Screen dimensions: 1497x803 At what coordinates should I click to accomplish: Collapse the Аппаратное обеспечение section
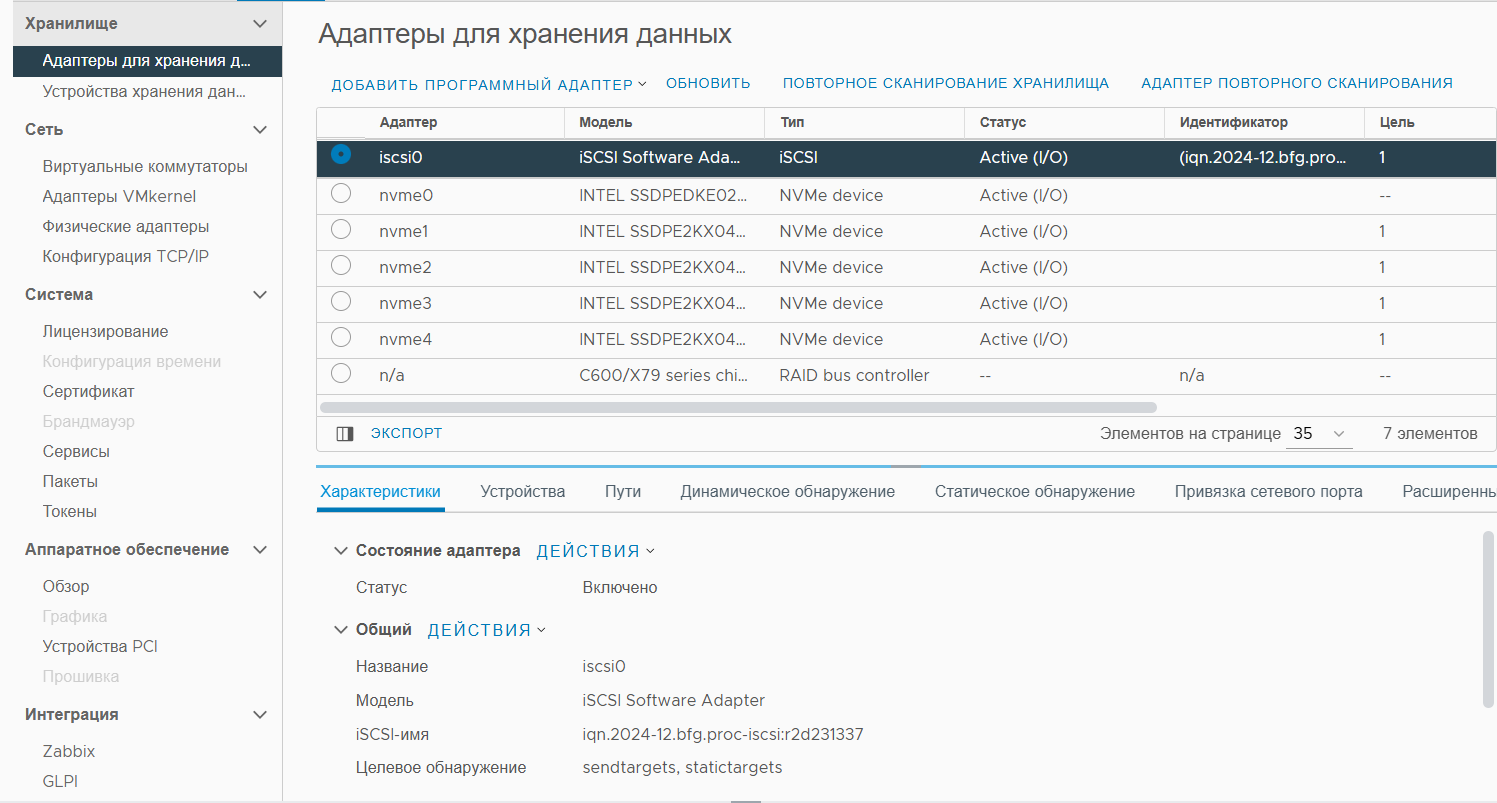click(260, 550)
